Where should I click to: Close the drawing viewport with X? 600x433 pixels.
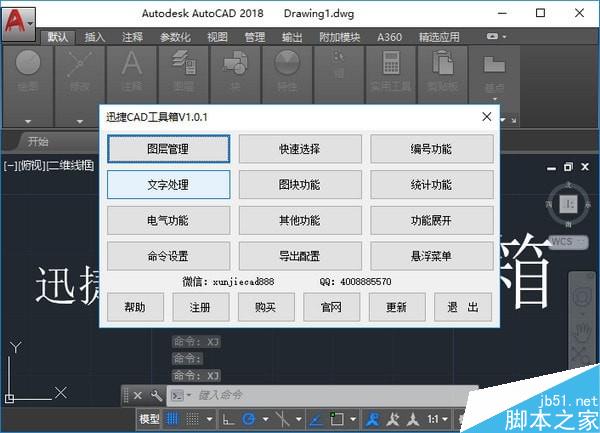[x=585, y=167]
